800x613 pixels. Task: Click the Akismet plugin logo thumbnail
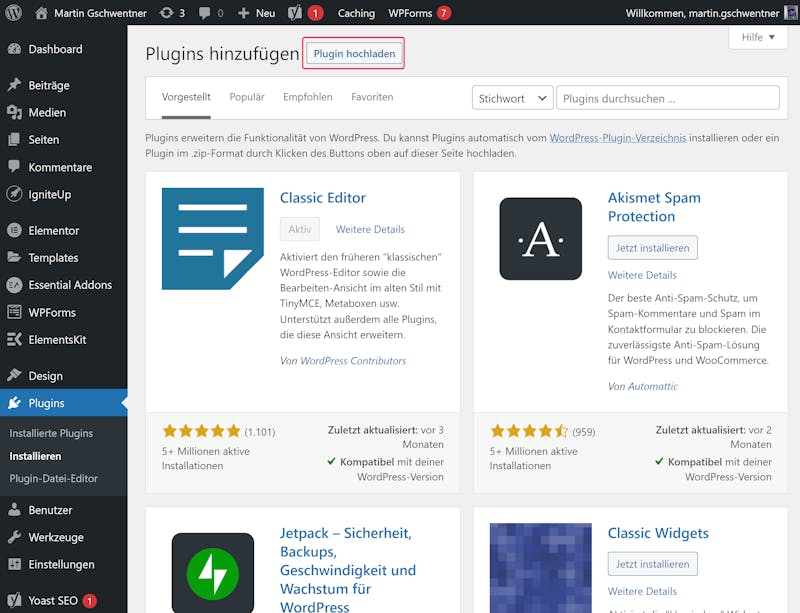point(541,239)
